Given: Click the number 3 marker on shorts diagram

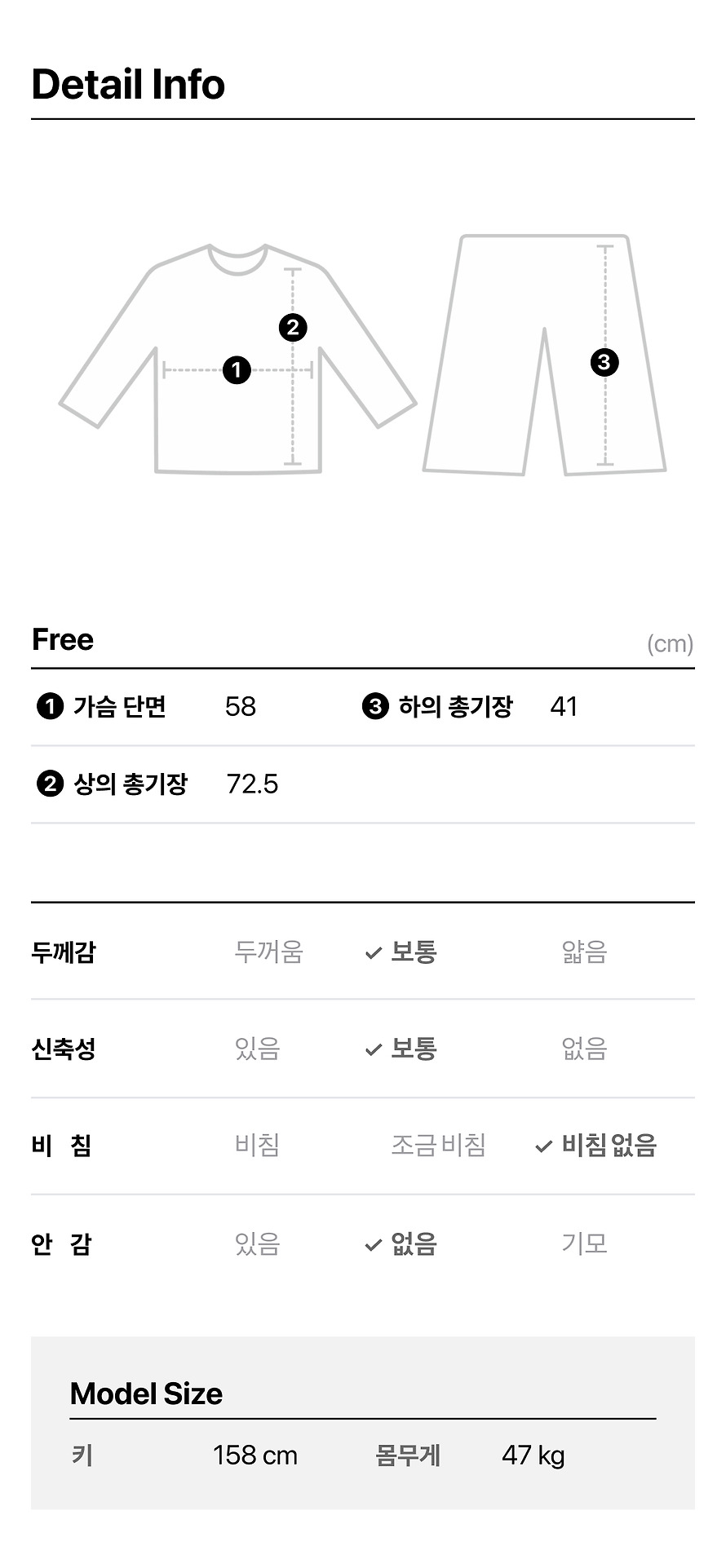Looking at the screenshot, I should click(x=604, y=362).
